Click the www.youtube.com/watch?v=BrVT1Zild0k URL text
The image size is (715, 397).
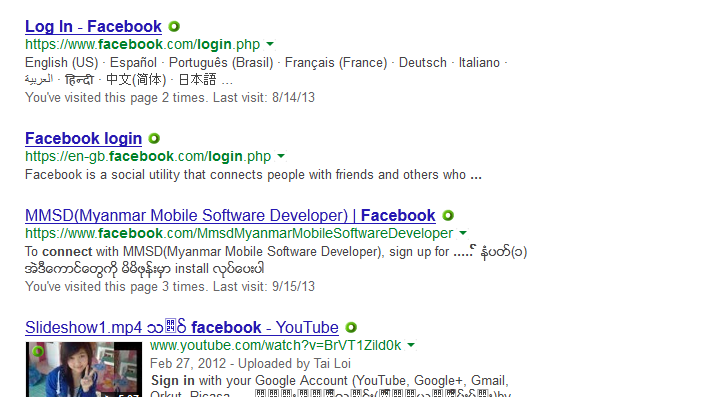275,345
